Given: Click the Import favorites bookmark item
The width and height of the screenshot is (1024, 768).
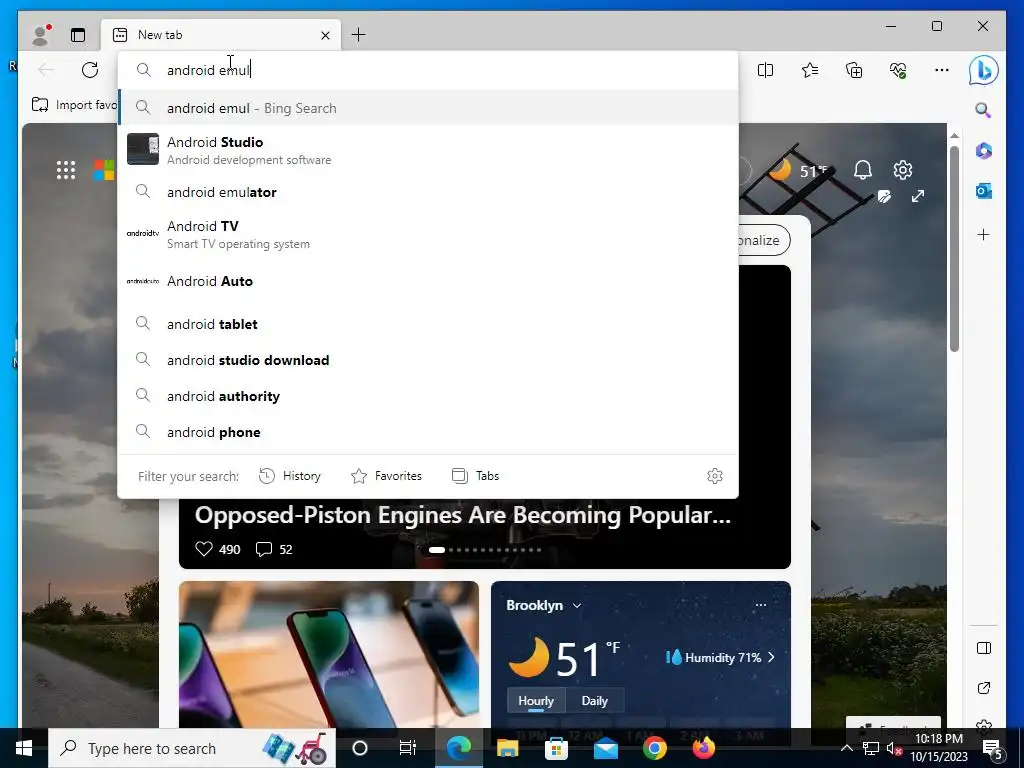Looking at the screenshot, I should (74, 104).
